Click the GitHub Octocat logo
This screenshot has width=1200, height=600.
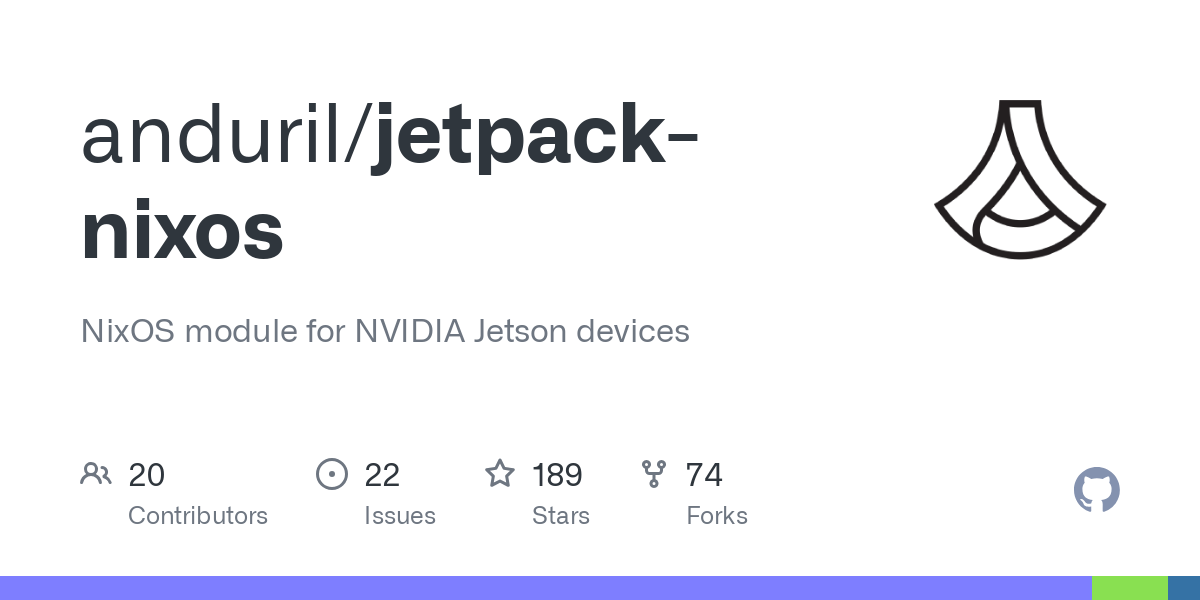1096,490
